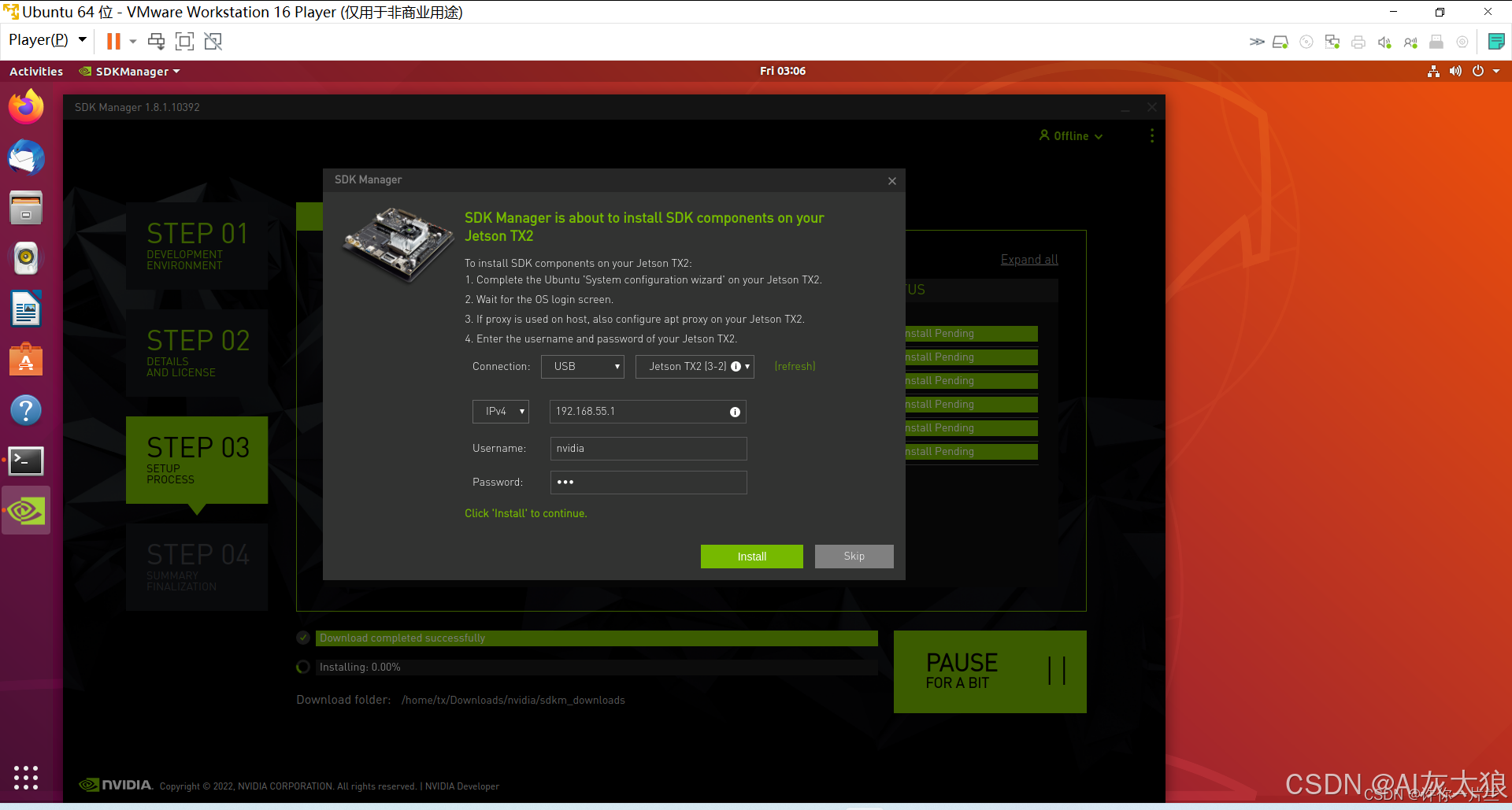This screenshot has width=1512, height=810.
Task: Click the network adapter icon in VMware status bar
Action: [1332, 42]
